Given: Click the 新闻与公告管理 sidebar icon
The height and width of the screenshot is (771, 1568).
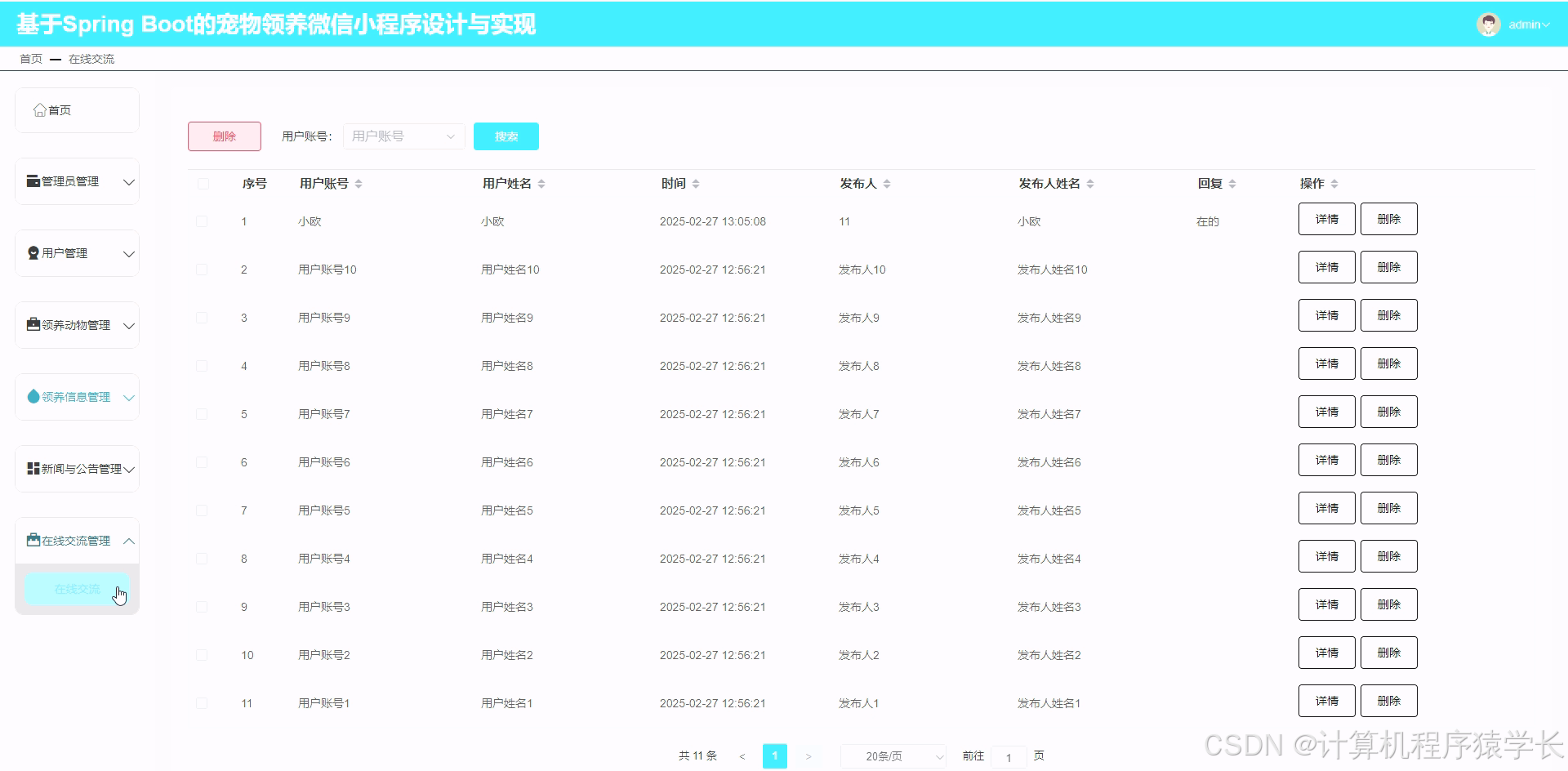Looking at the screenshot, I should click(33, 468).
